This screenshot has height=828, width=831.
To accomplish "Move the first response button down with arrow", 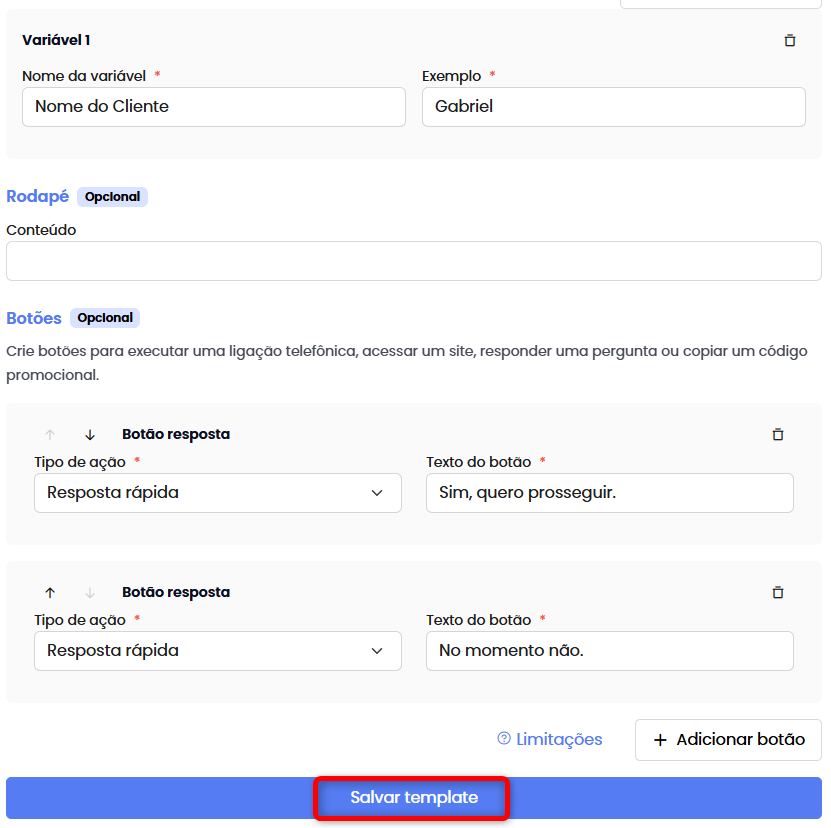I will pos(89,435).
